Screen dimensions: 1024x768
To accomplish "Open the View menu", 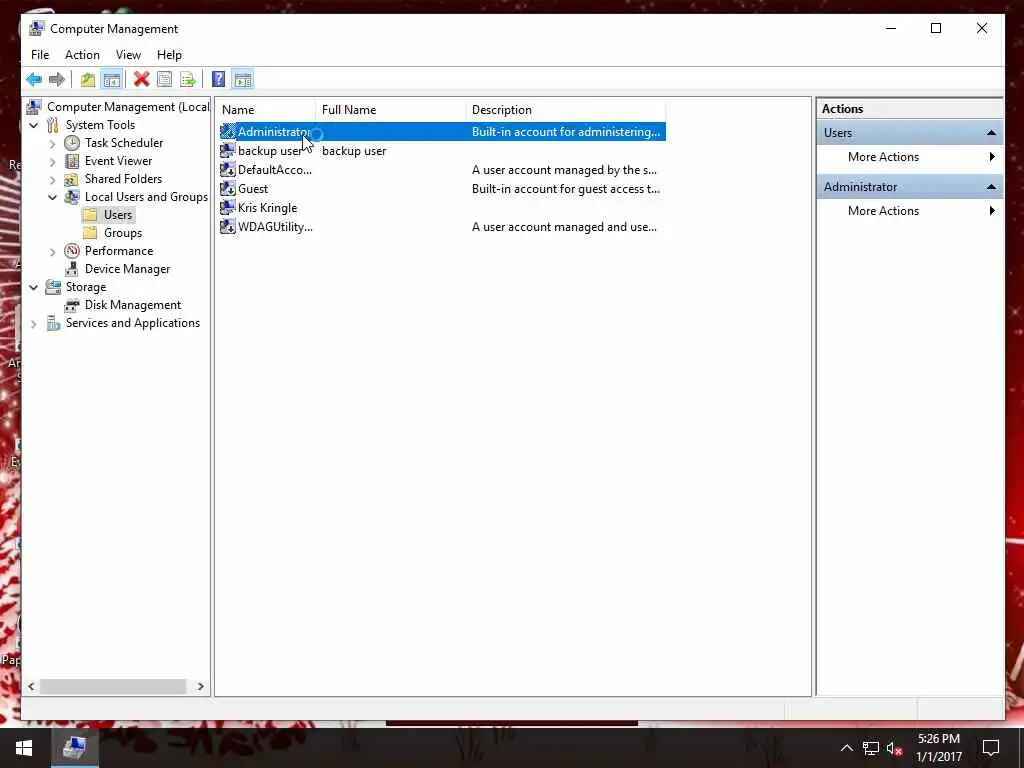I will pos(128,55).
